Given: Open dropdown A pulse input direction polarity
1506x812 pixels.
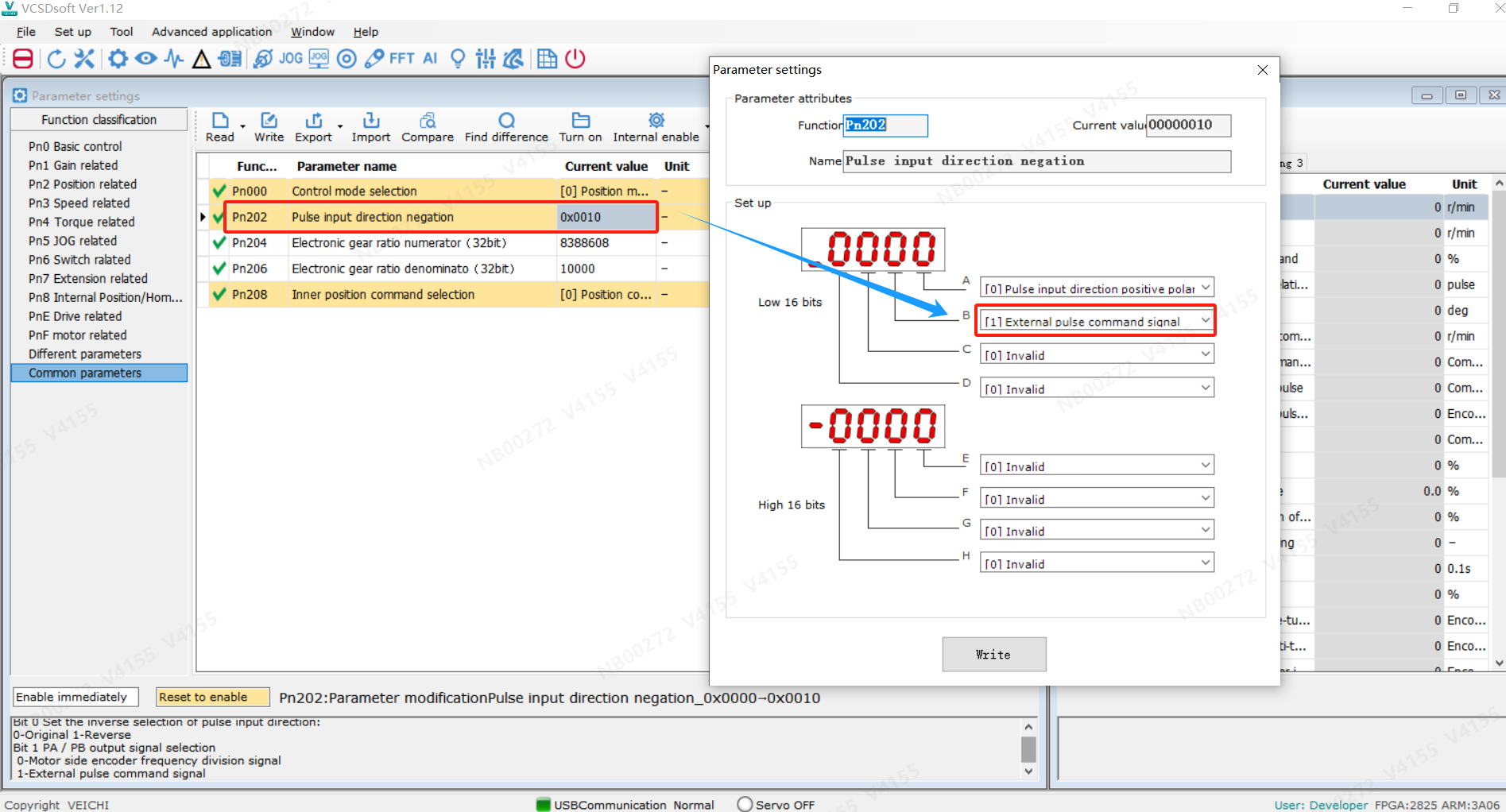Looking at the screenshot, I should pos(1097,288).
